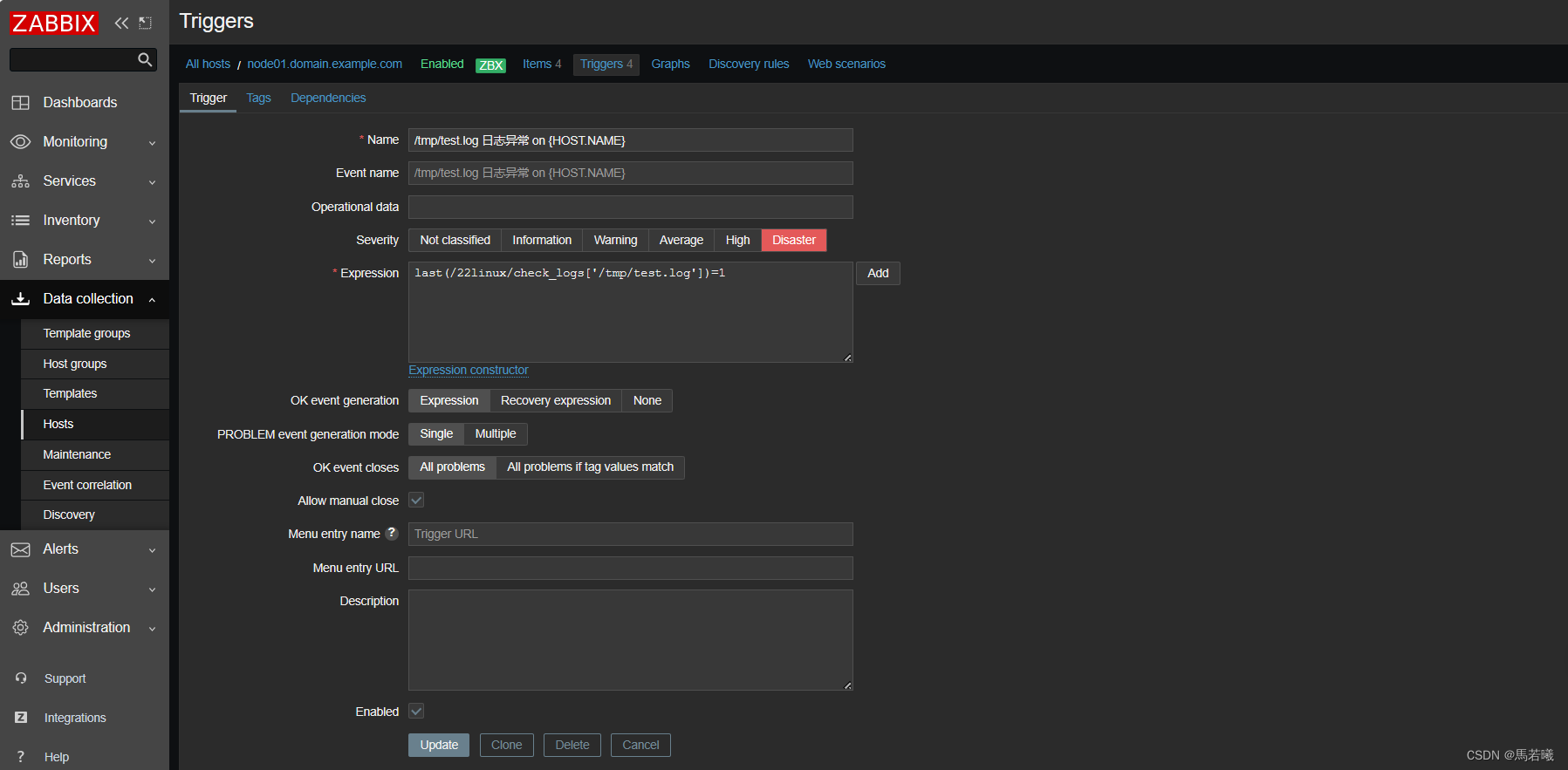Expand the Monitoring menu chevron
Viewport: 1568px width, 770px height.
pyautogui.click(x=152, y=143)
